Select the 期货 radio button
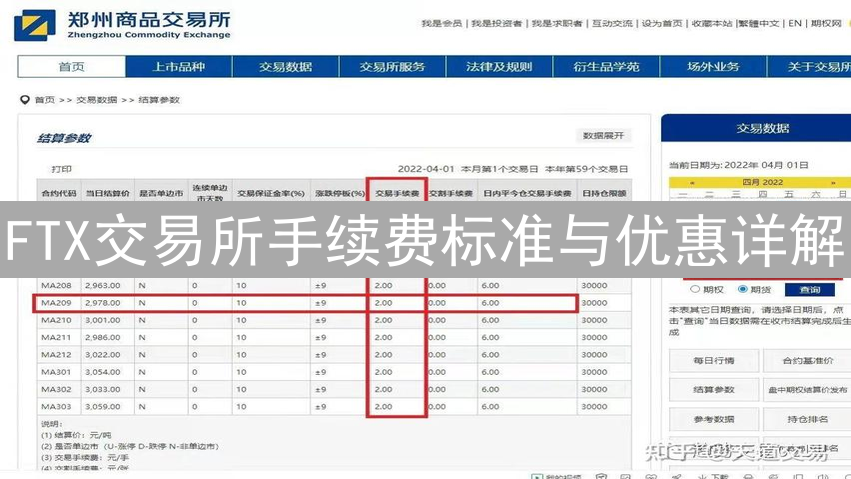This screenshot has width=851, height=479. point(742,289)
